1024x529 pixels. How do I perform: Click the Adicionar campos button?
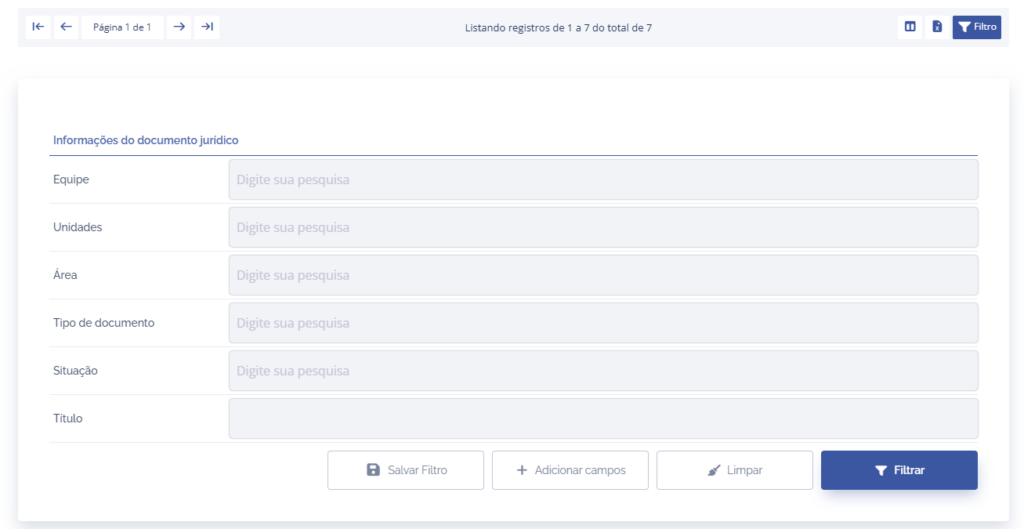point(570,470)
